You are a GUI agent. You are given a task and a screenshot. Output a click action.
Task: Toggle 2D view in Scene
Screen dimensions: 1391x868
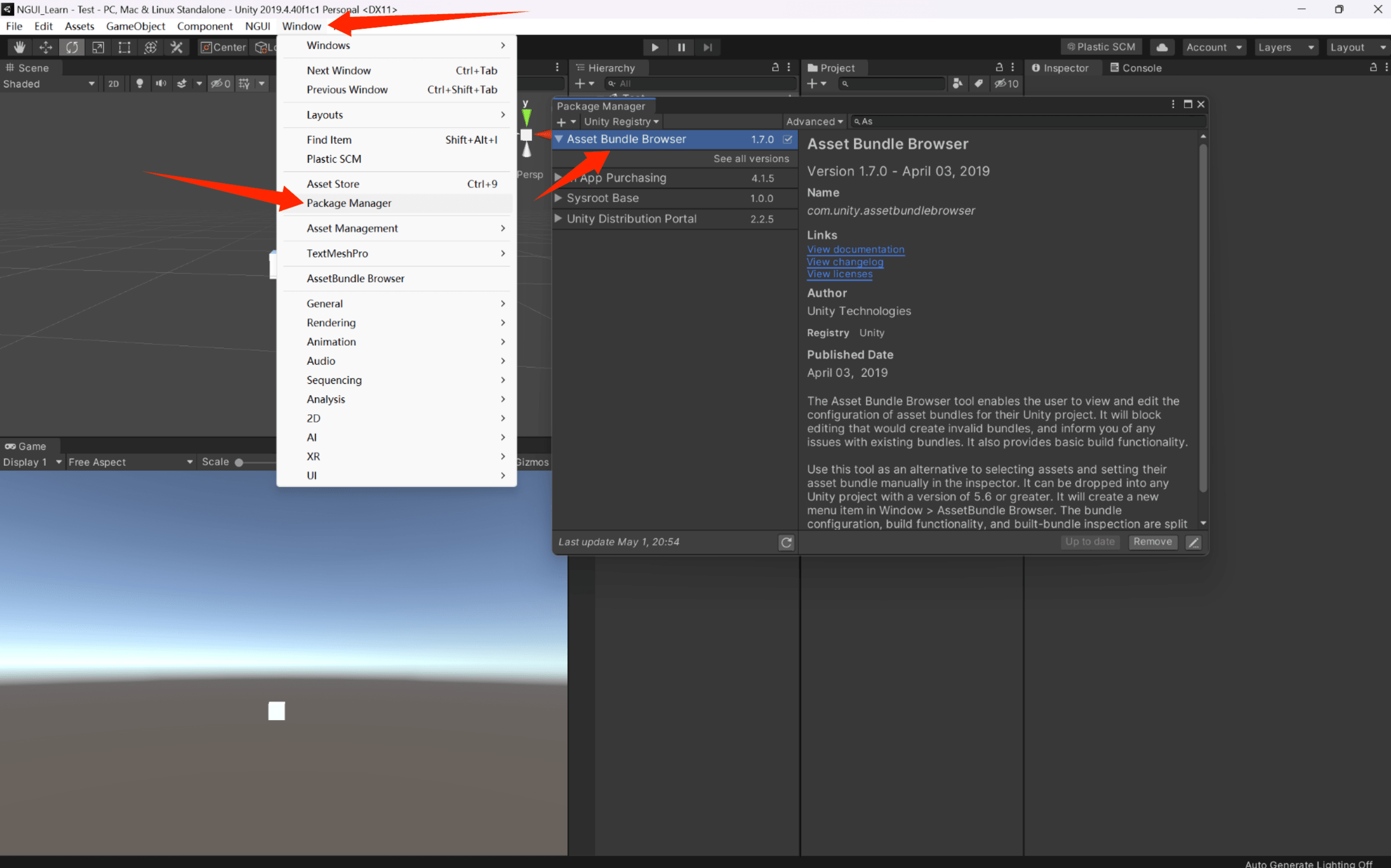114,84
